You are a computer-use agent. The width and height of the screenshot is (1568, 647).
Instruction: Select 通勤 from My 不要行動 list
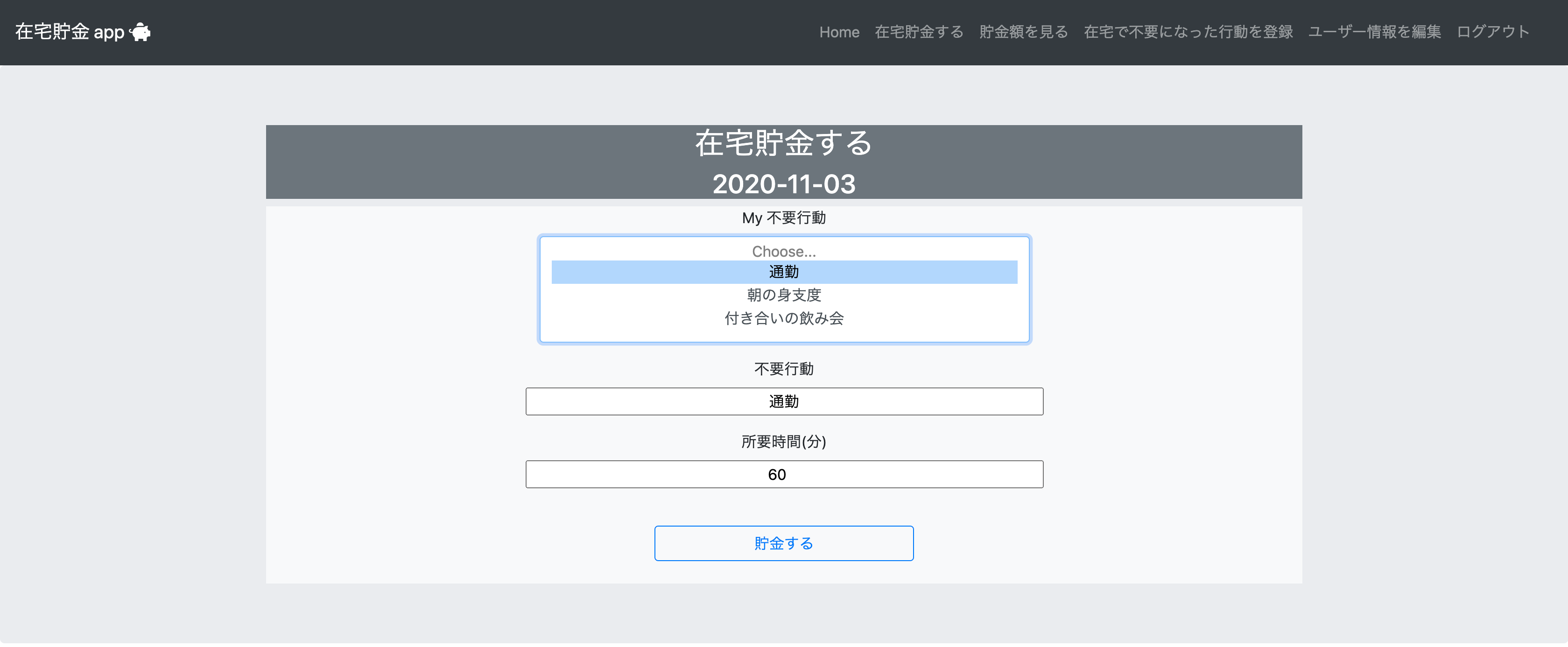[784, 272]
